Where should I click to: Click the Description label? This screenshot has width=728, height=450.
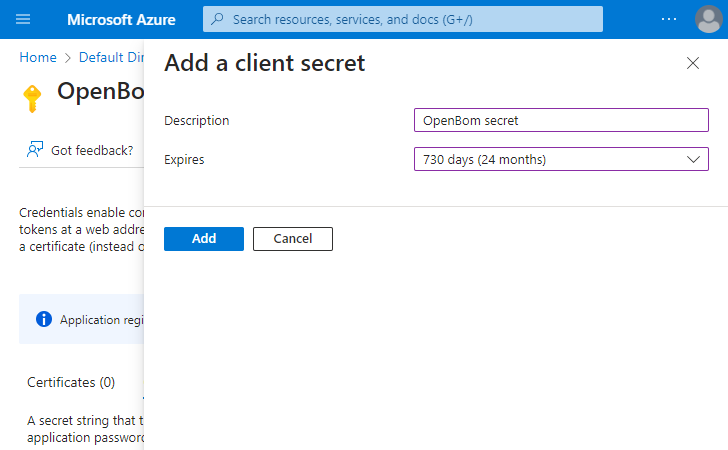(x=196, y=120)
